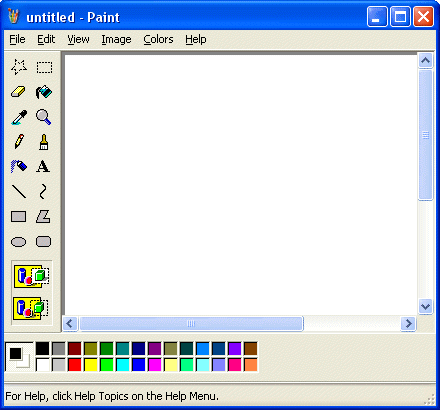This screenshot has width=440, height=410.
Task: Choose the Ellipse tool
Action: (19, 241)
